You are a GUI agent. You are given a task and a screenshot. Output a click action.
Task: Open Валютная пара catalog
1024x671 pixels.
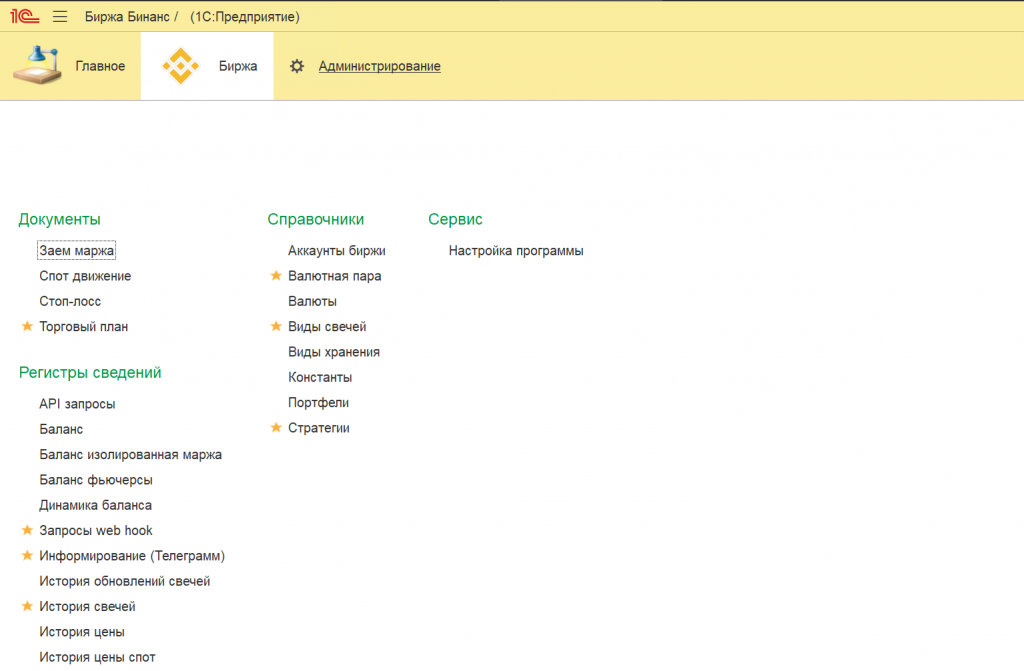click(334, 276)
